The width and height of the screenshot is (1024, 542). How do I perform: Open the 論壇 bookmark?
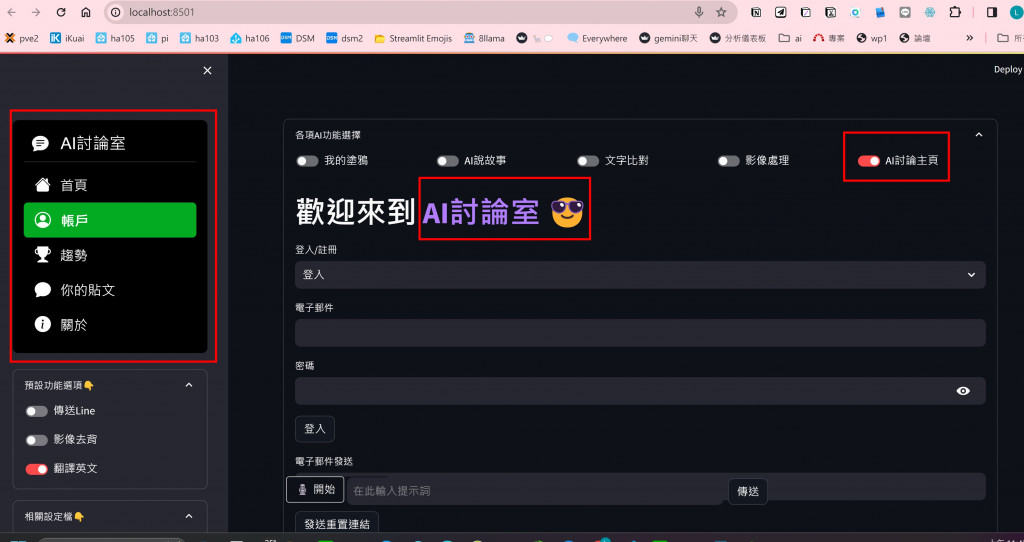(914, 39)
